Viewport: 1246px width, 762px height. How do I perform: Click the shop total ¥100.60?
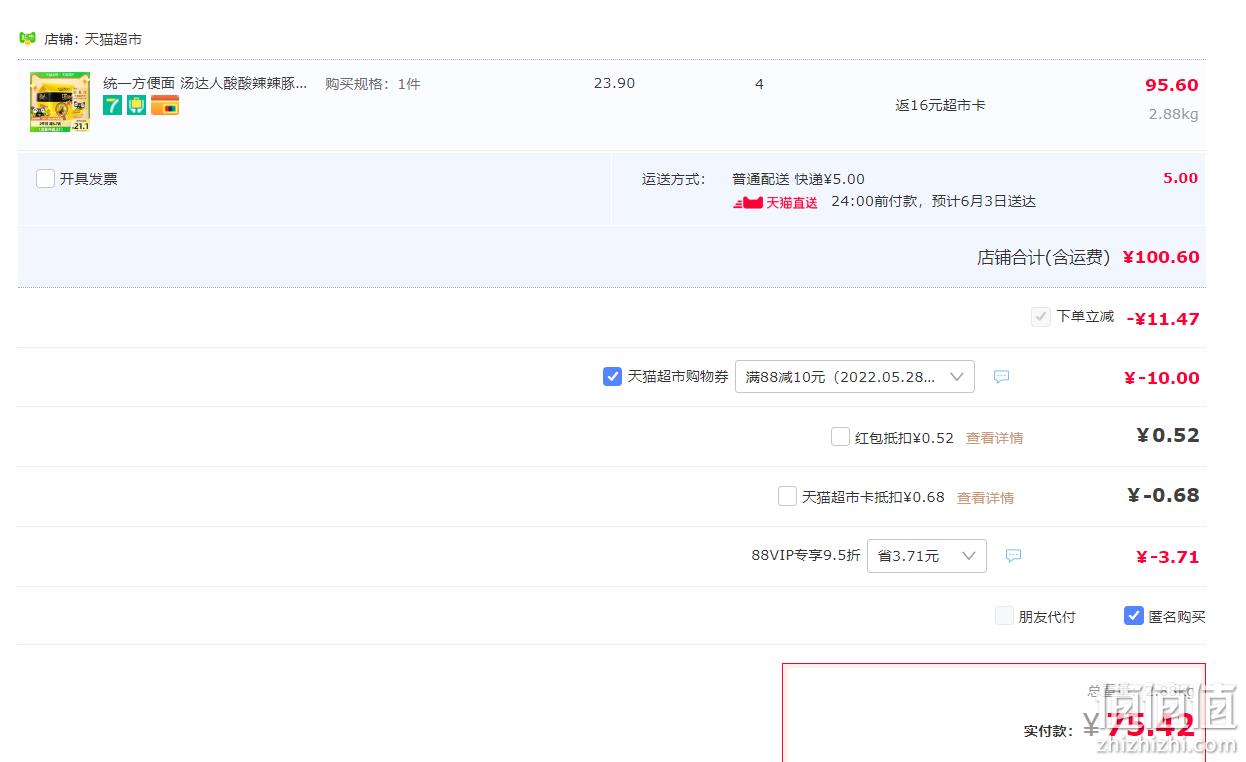click(x=1160, y=257)
